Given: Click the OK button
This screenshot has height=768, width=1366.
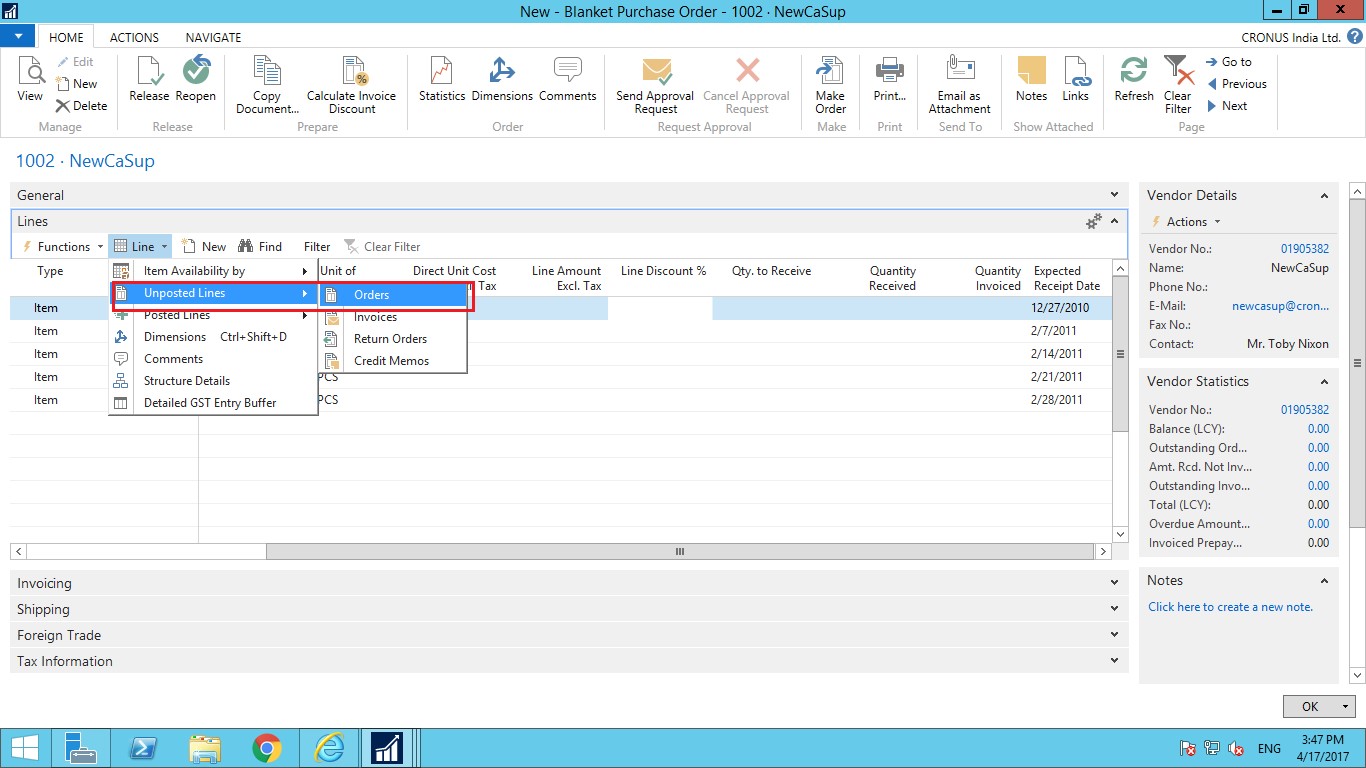Looking at the screenshot, I should (1310, 707).
